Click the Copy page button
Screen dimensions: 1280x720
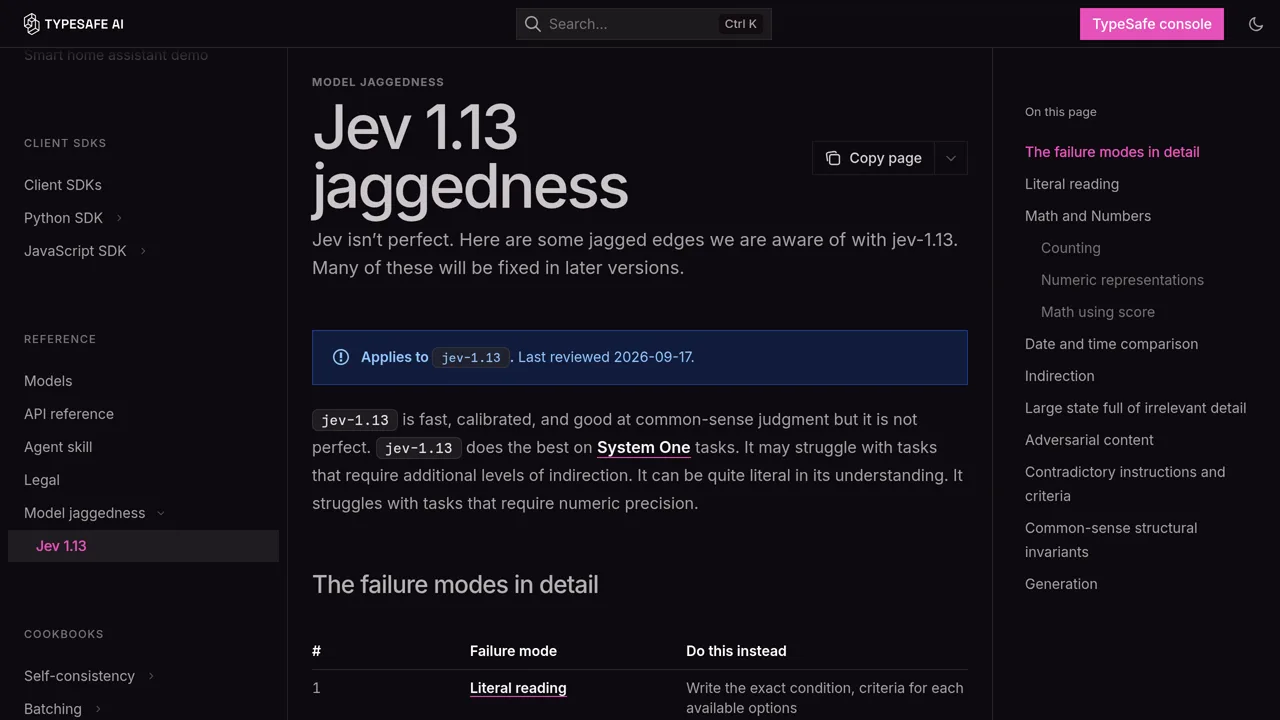point(874,158)
